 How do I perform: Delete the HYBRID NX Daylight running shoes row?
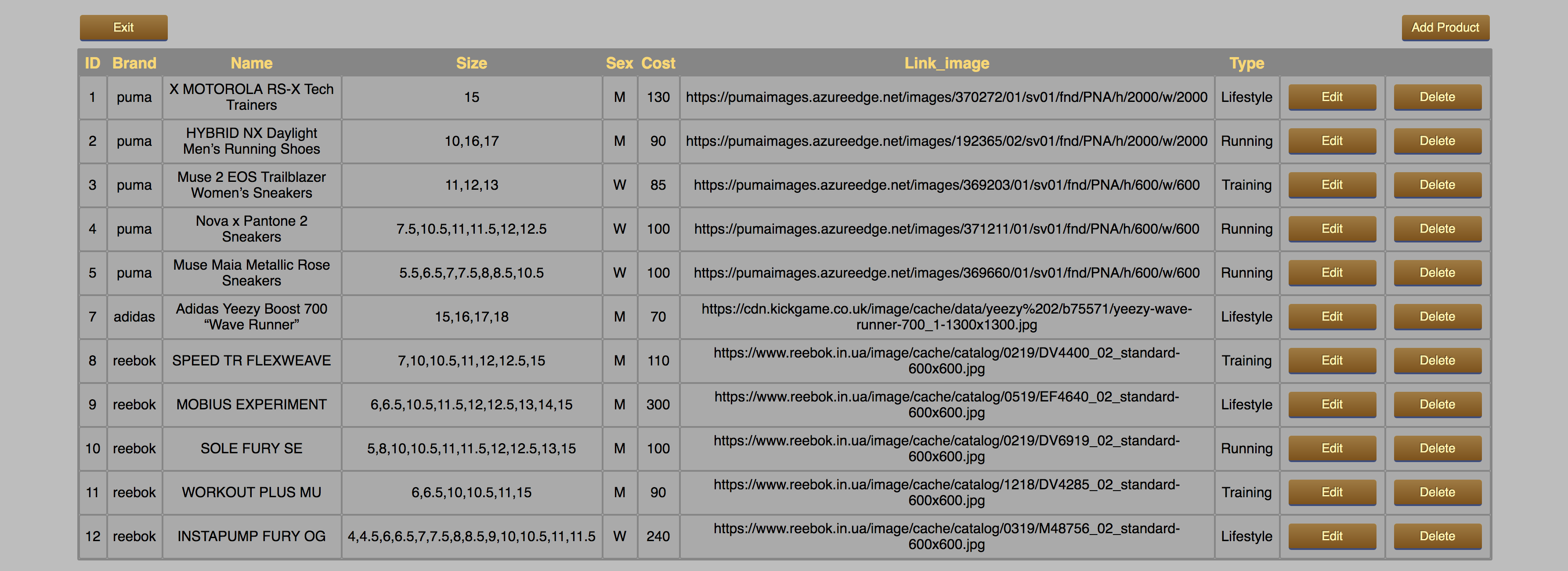coord(1437,141)
